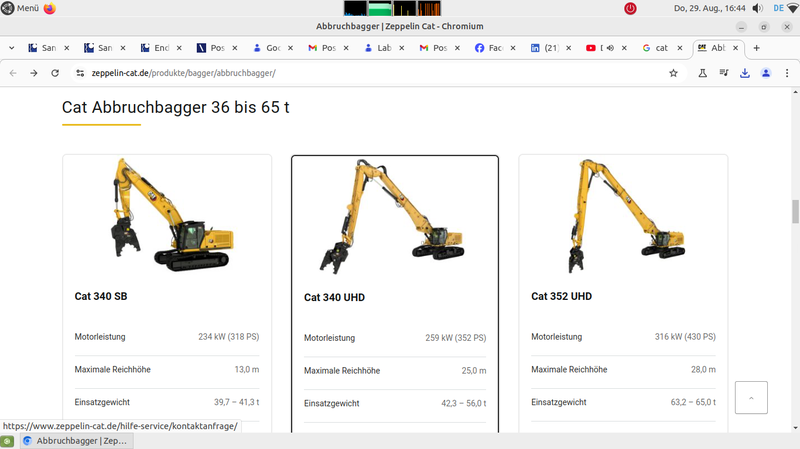The width and height of the screenshot is (800, 449).
Task: Open the Menü application launcher
Action: pyautogui.click(x=21, y=8)
